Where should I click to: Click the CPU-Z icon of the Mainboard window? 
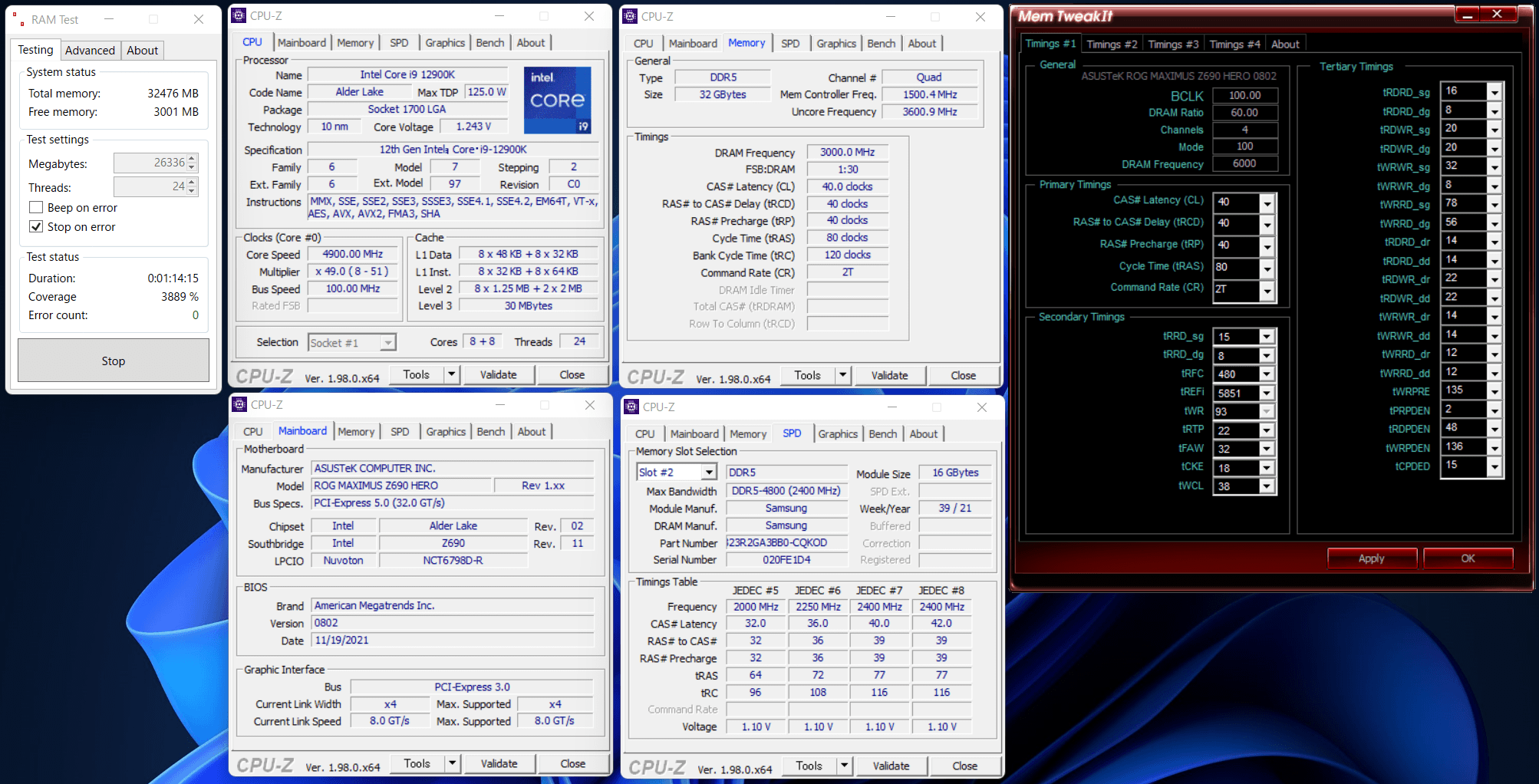point(239,404)
